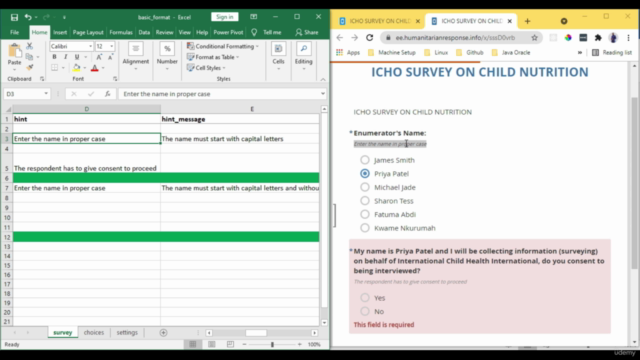Open the settings worksheet tab

click(x=127, y=333)
